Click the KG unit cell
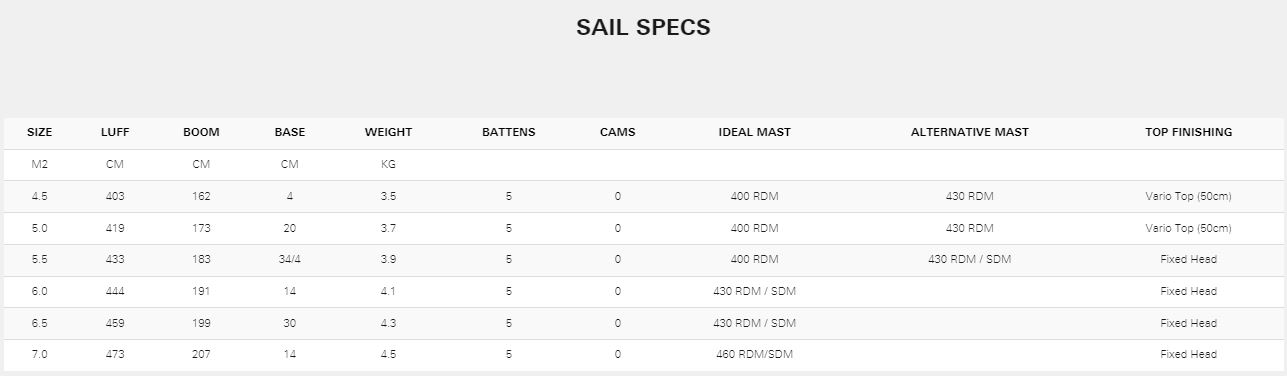This screenshot has height=376, width=1287. [x=388, y=165]
